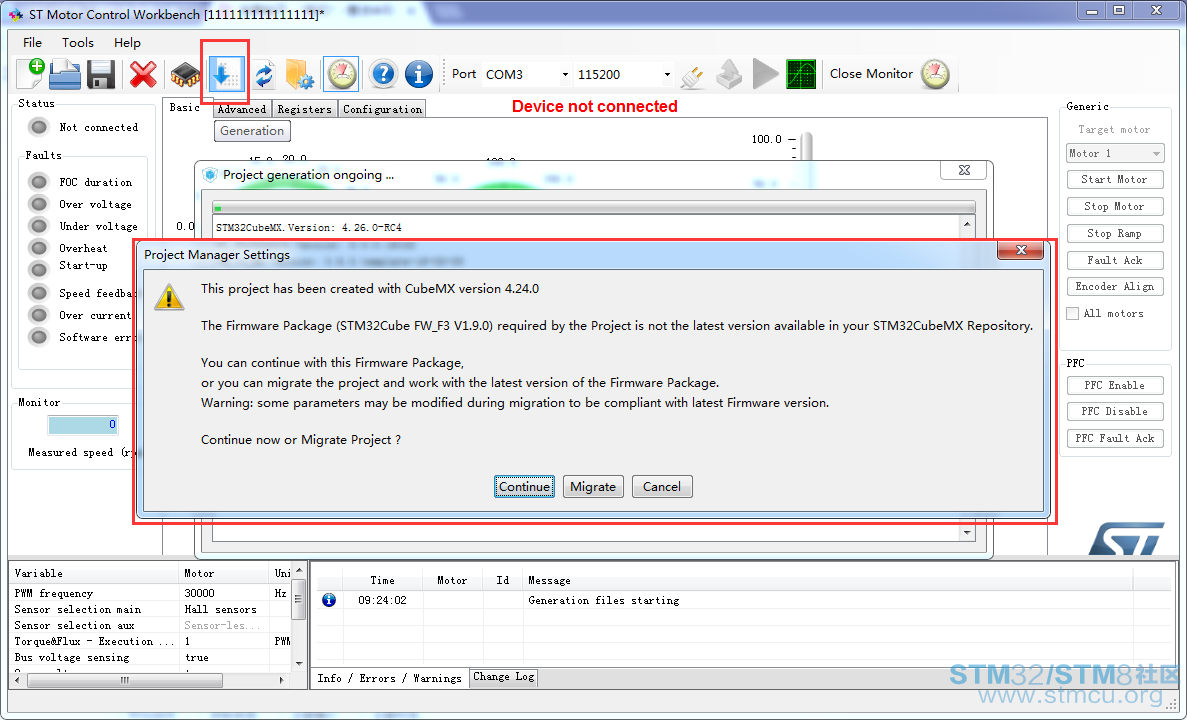Click the Sensor selection main row
The width and height of the screenshot is (1187, 720).
coord(150,609)
